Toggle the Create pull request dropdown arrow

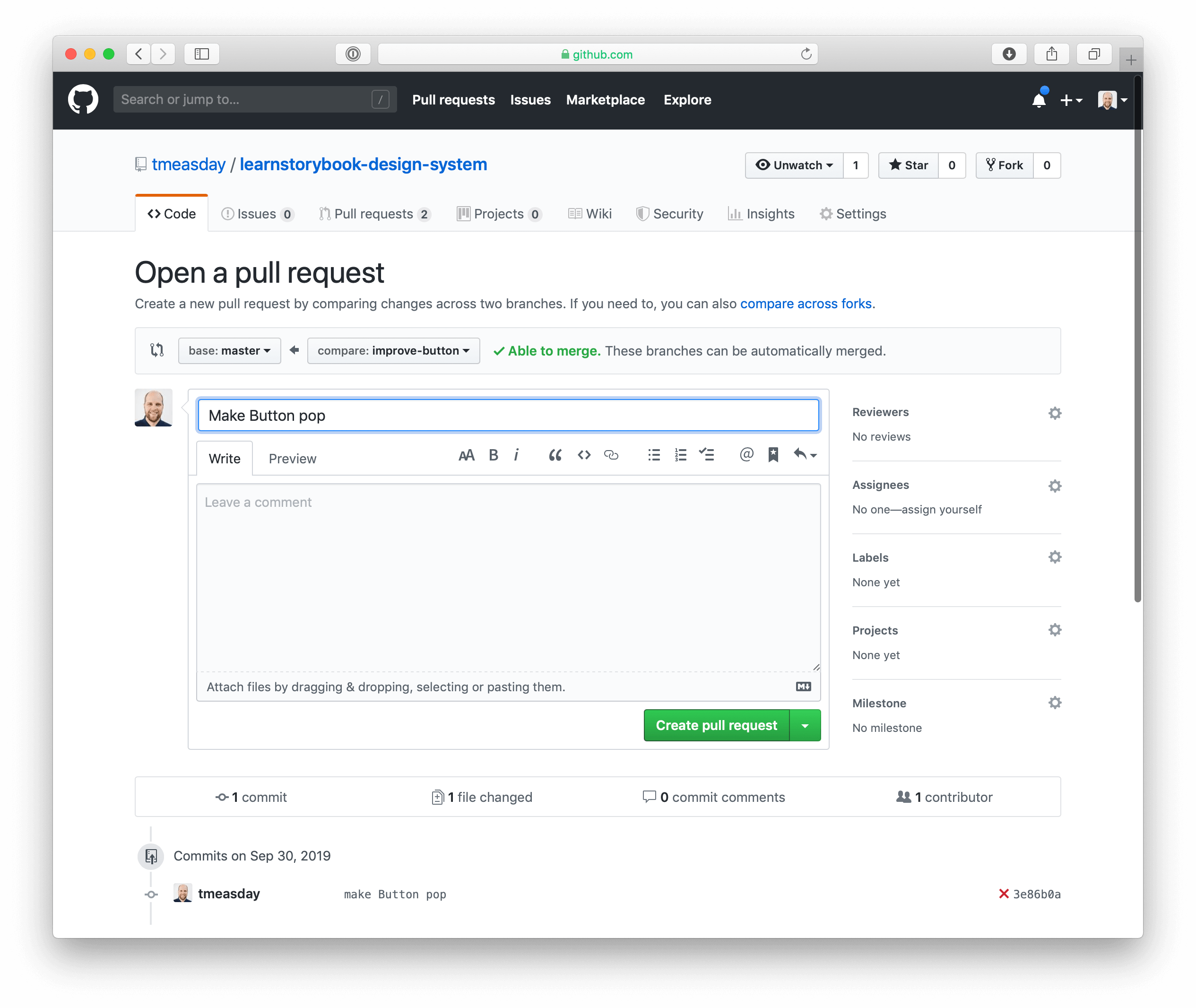[807, 724]
